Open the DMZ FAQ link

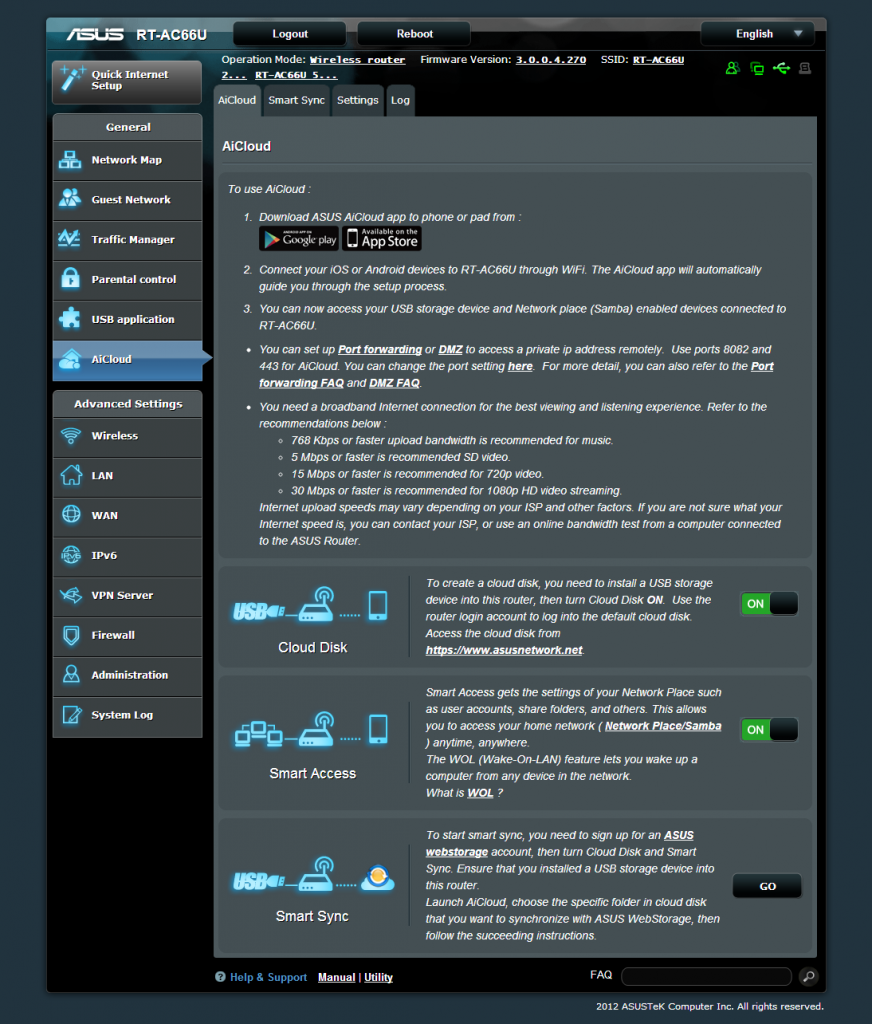pos(395,383)
